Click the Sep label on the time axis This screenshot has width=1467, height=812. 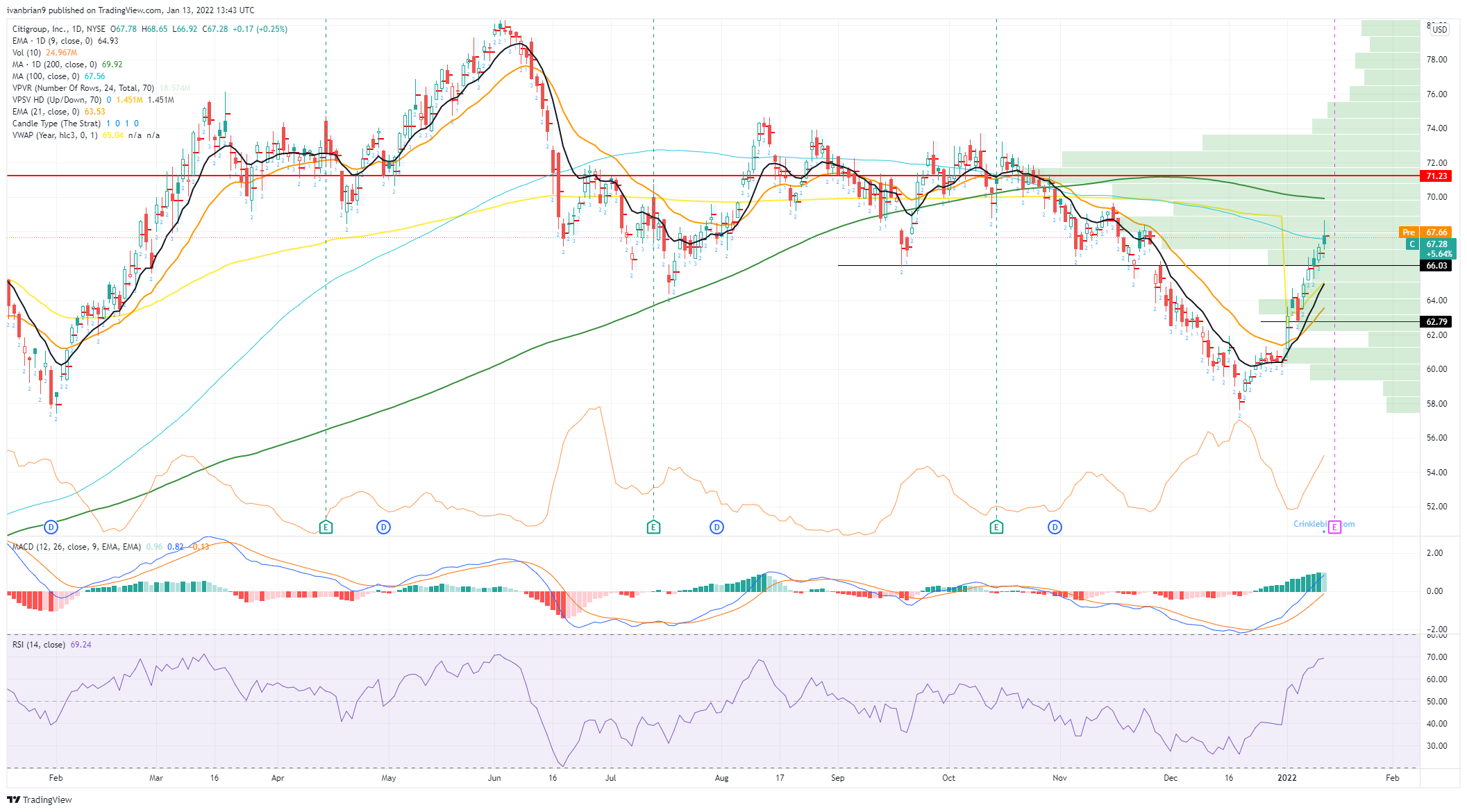pyautogui.click(x=838, y=778)
